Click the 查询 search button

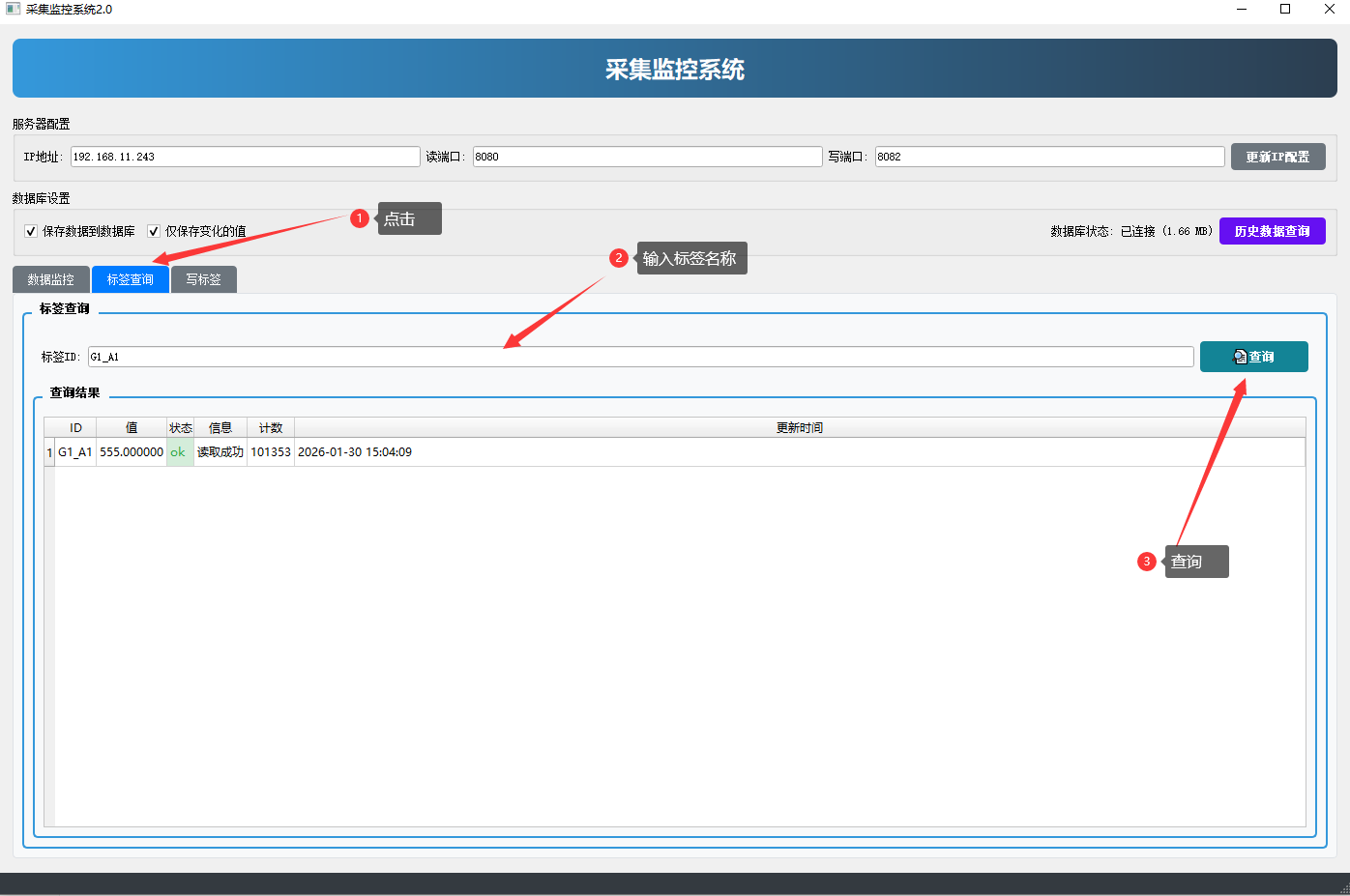[x=1253, y=357]
